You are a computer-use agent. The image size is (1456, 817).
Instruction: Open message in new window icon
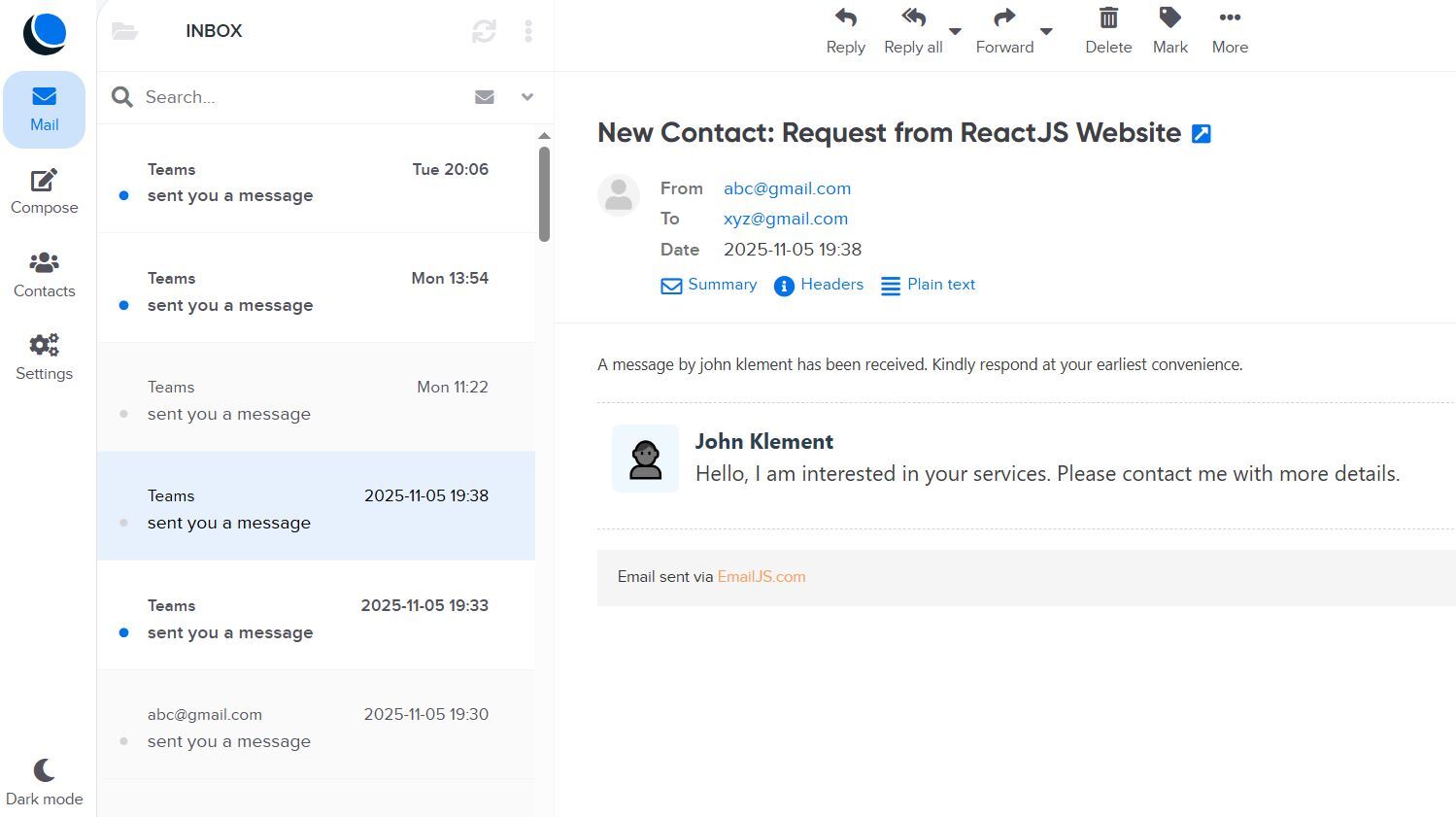click(x=1202, y=134)
